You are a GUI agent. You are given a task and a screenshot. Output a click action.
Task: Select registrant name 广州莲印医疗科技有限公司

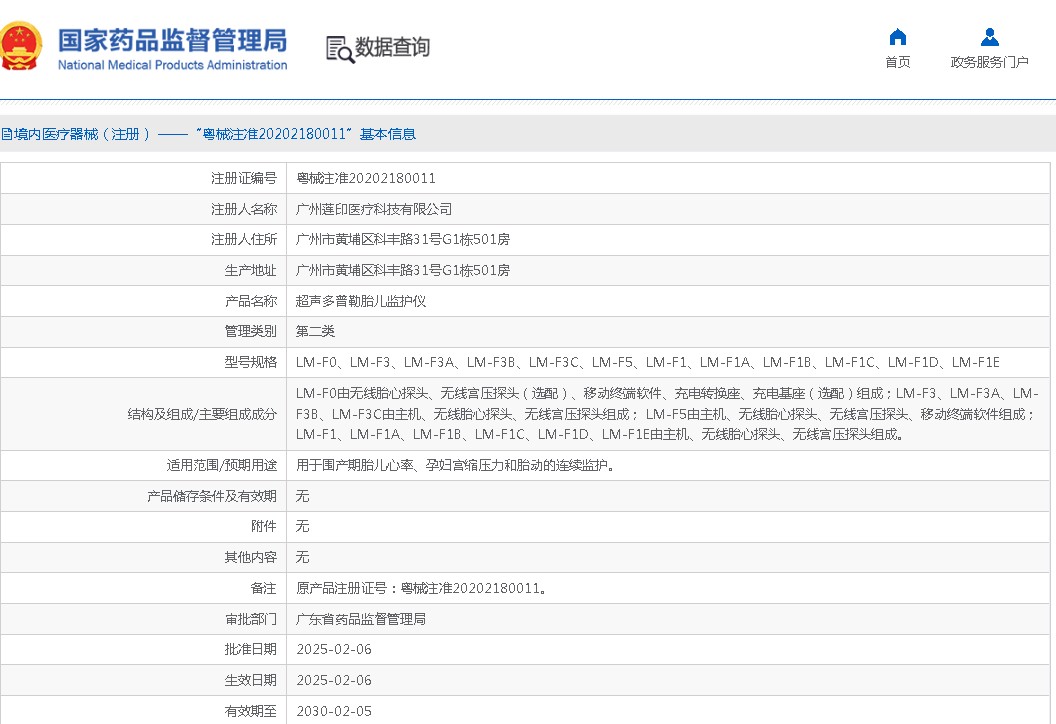[374, 209]
